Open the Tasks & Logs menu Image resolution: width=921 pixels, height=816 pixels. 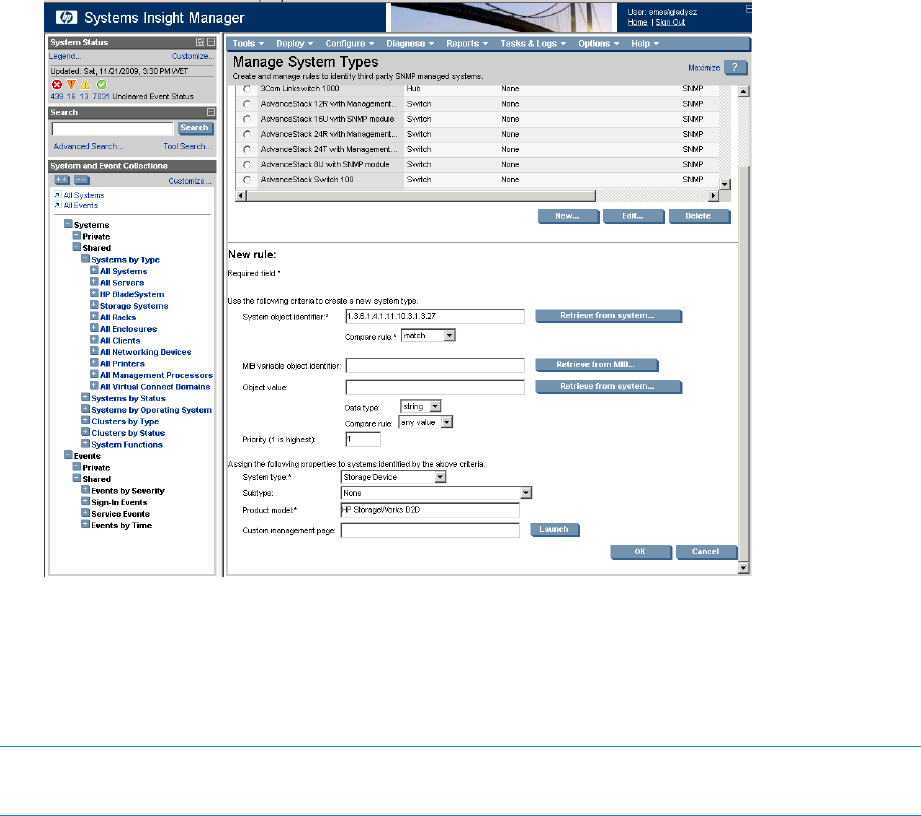[x=533, y=43]
